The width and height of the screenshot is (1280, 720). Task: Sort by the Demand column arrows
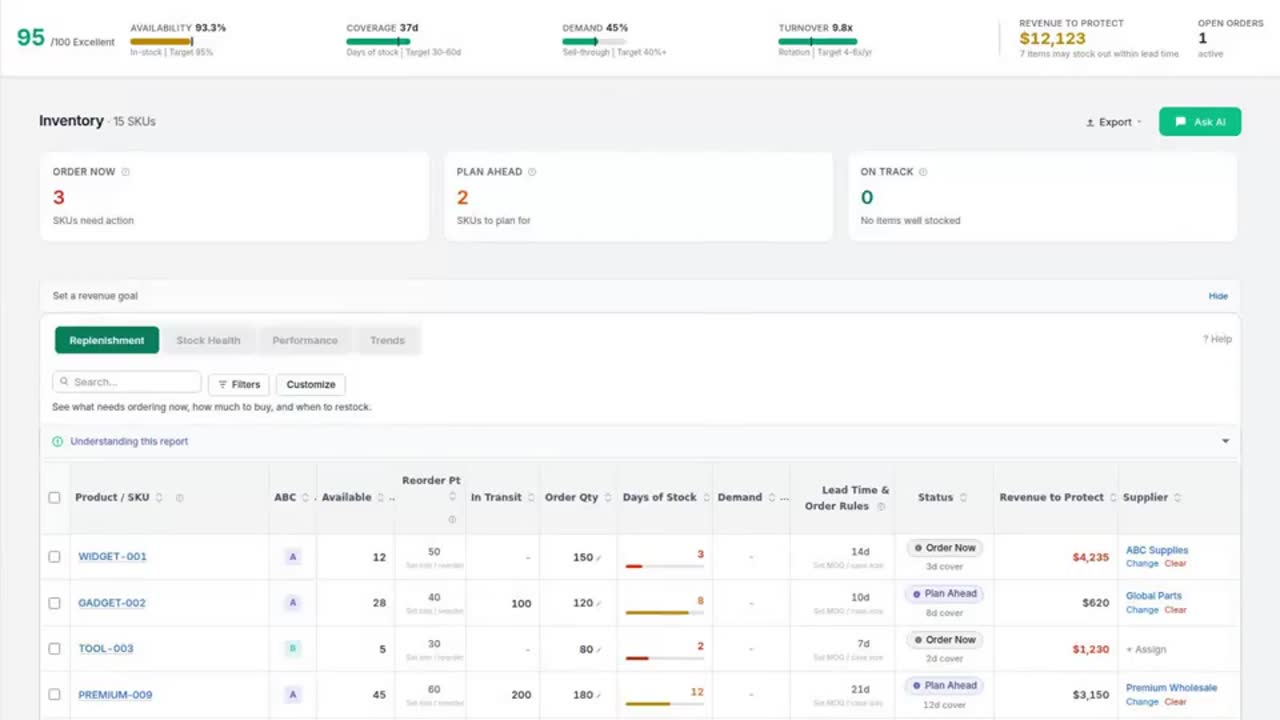click(x=771, y=498)
